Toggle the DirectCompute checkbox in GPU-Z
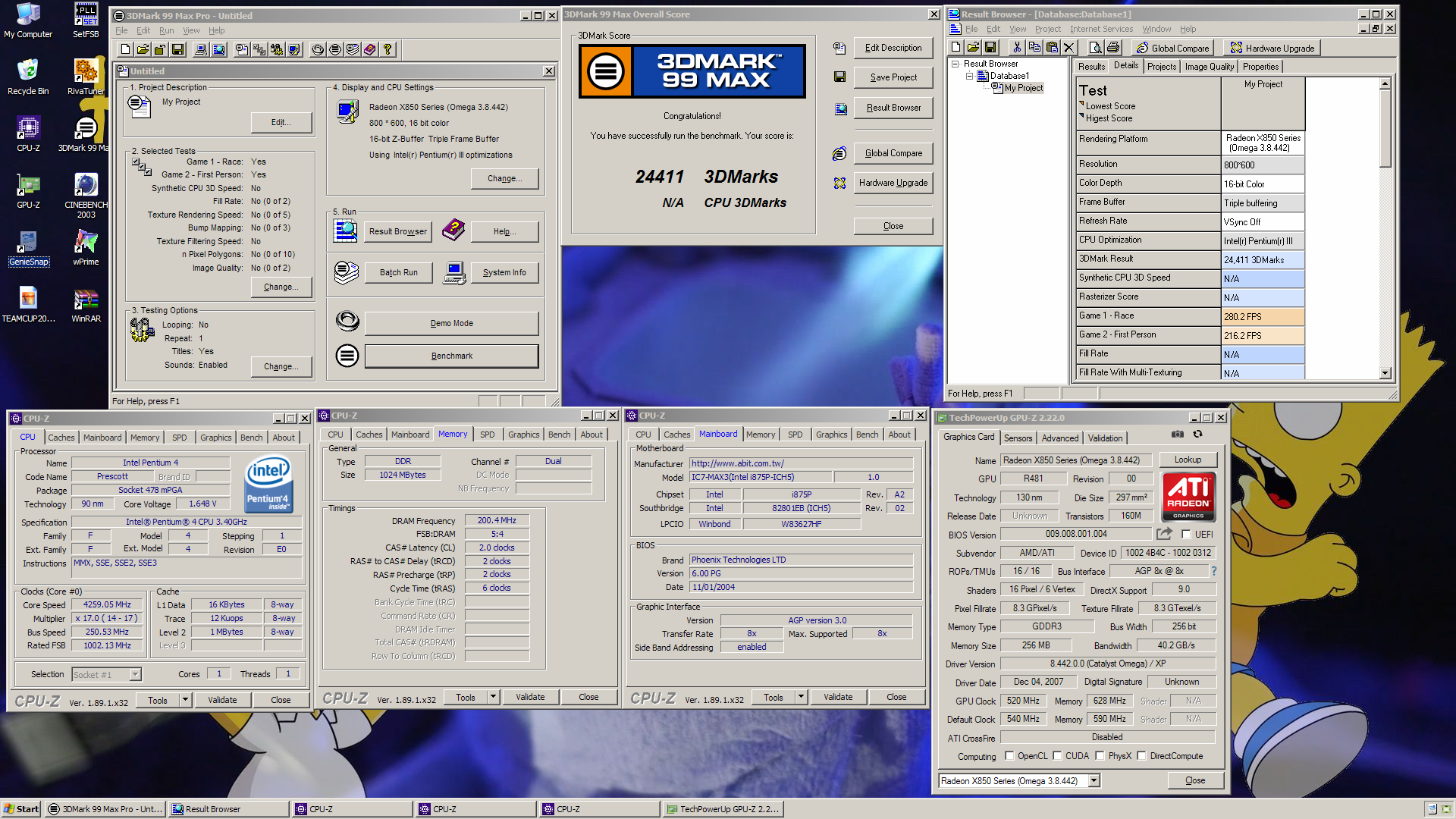This screenshot has width=1456, height=819. coord(1141,755)
